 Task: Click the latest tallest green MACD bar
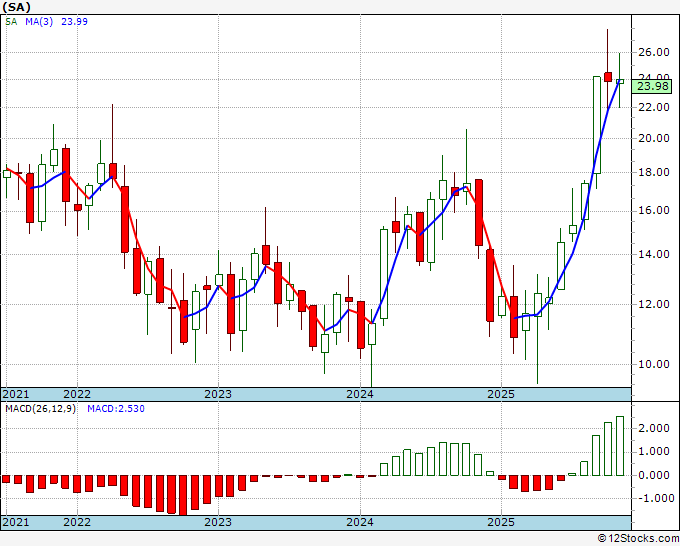(620, 446)
